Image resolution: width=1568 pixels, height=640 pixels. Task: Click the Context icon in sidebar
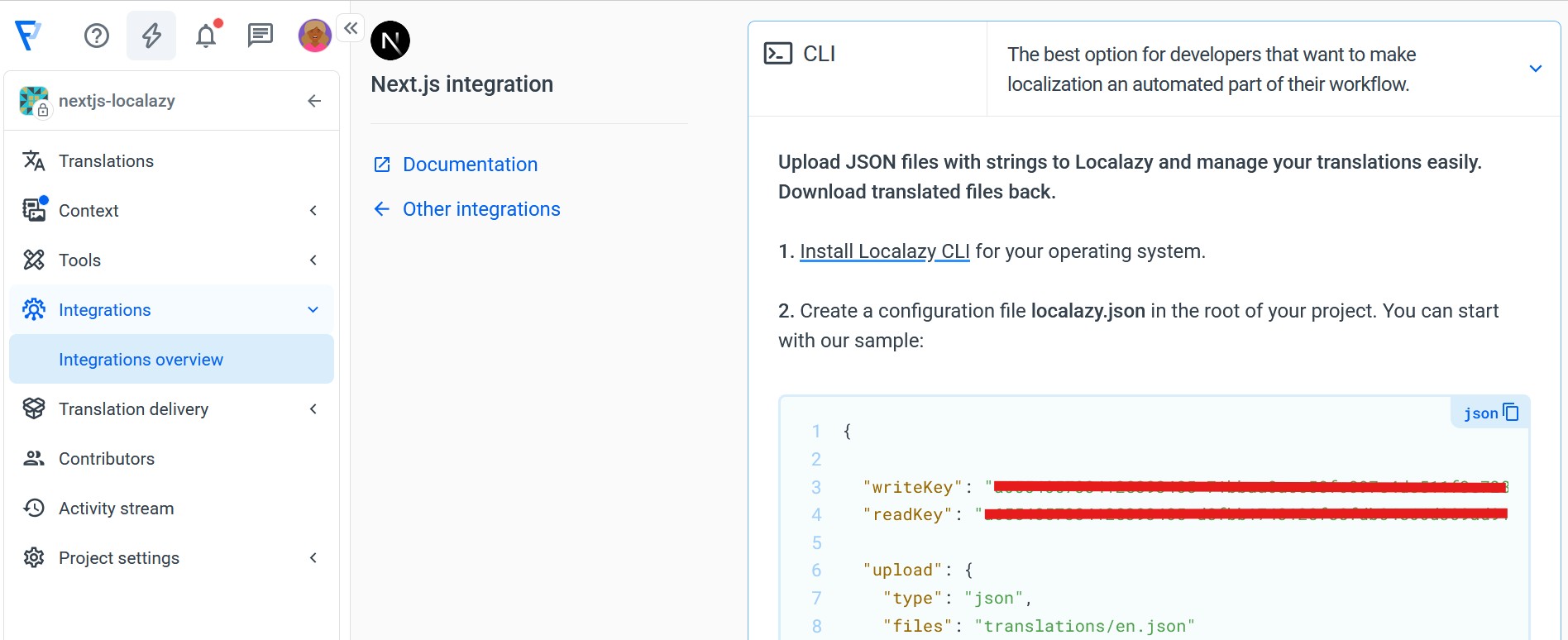point(34,210)
